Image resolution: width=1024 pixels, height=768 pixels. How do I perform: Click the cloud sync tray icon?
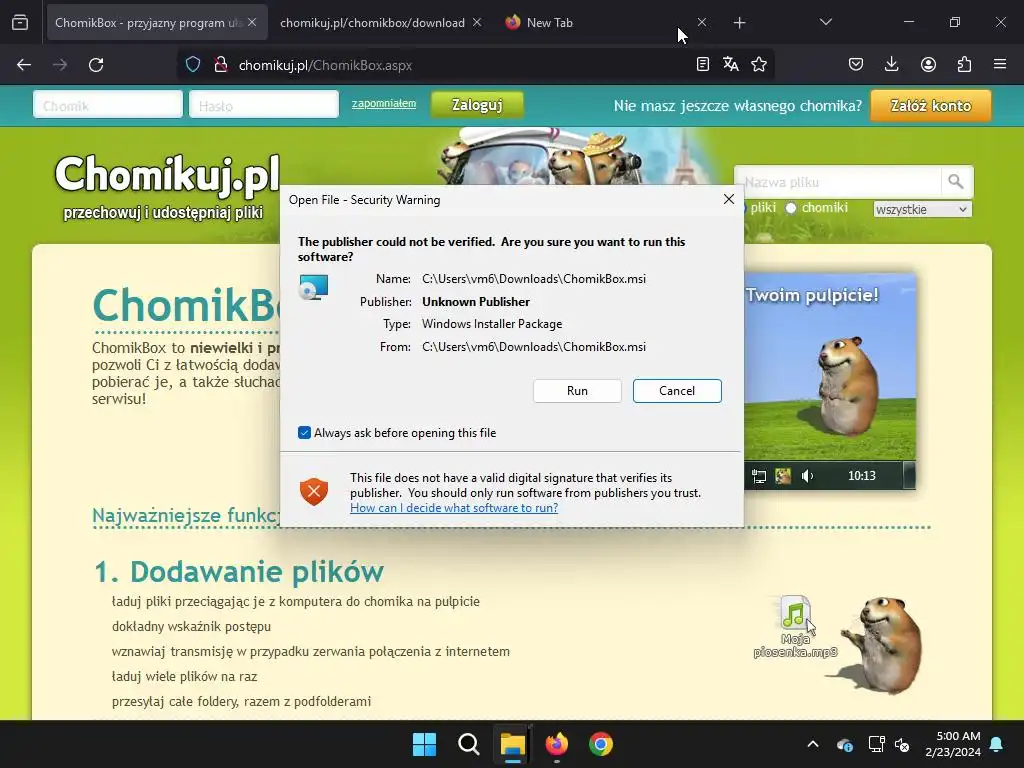(844, 744)
